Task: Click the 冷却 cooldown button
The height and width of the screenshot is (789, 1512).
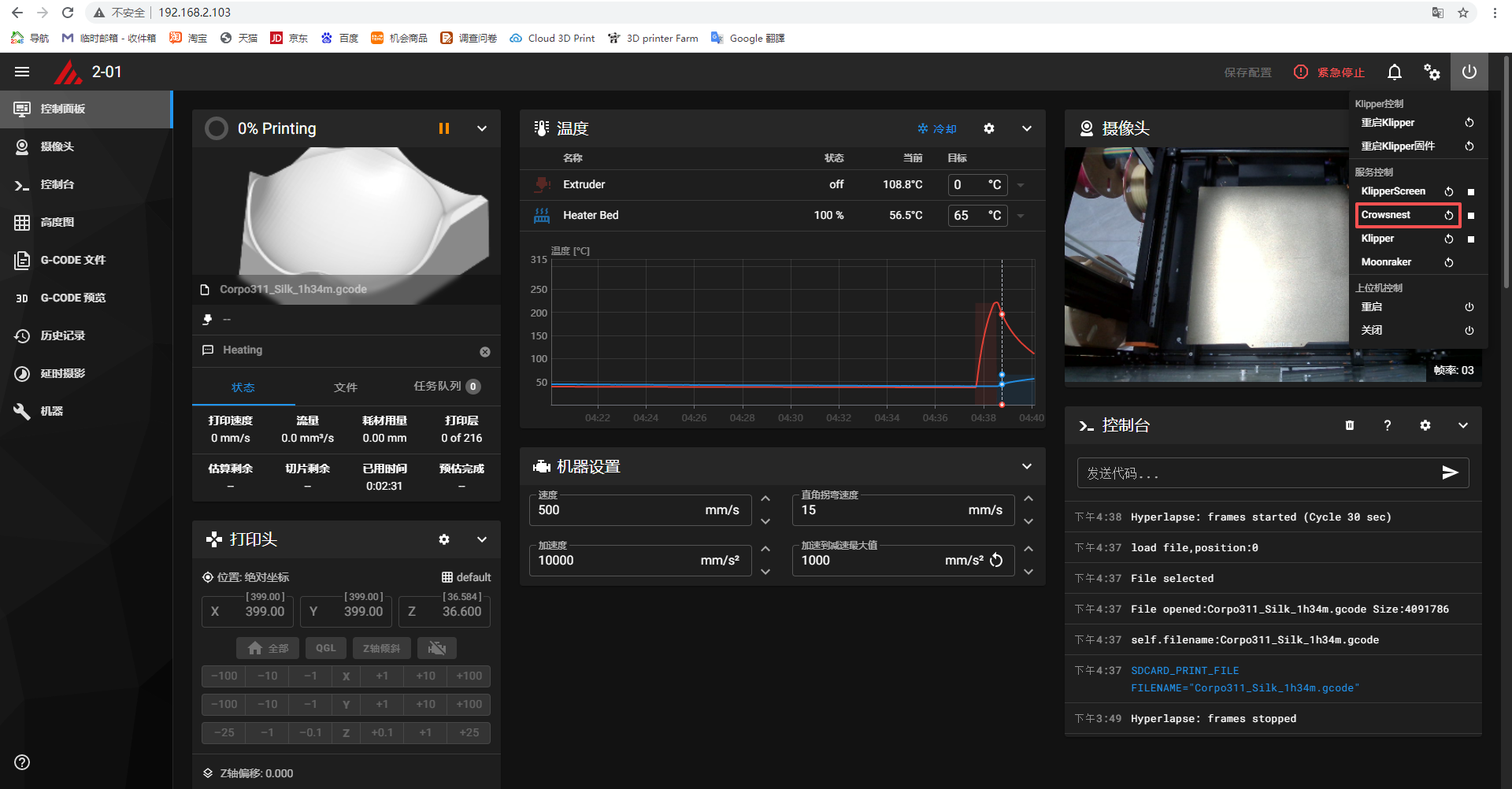Action: [x=937, y=128]
